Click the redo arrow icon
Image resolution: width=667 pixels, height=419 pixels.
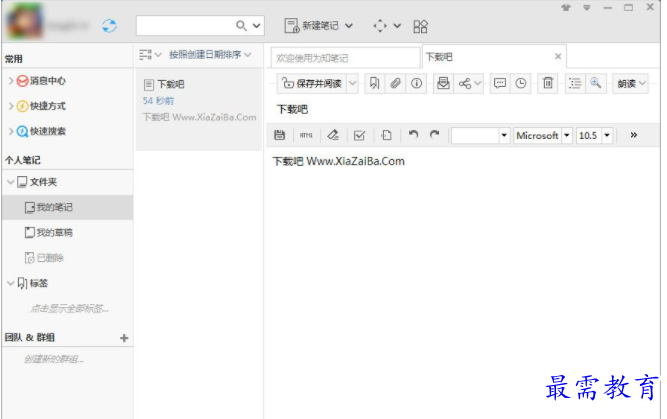434,135
